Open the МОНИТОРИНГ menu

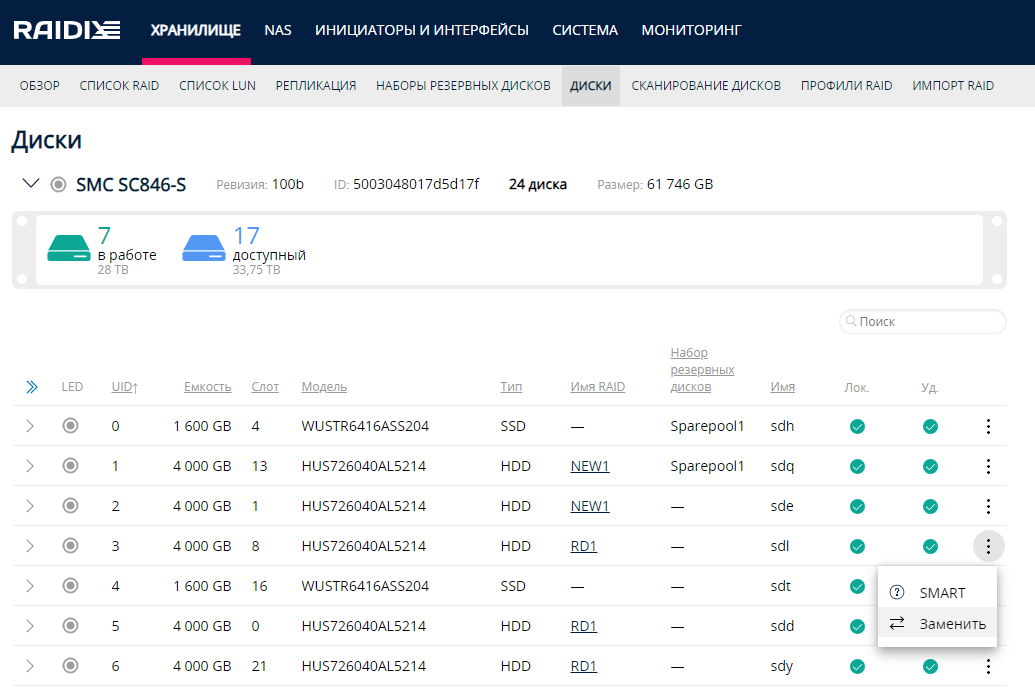(691, 30)
